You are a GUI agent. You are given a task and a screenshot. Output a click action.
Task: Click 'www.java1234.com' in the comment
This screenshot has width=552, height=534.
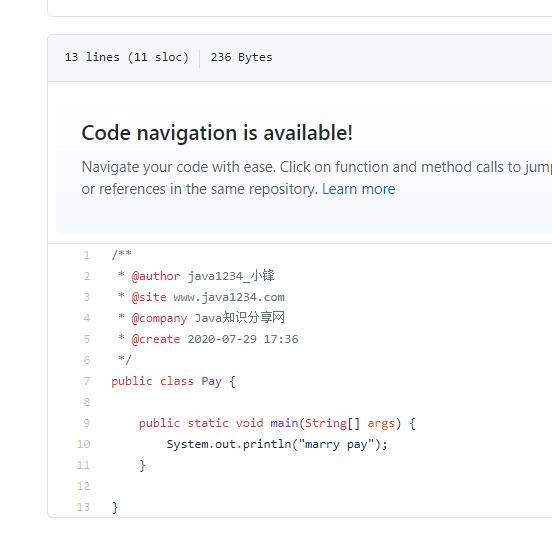tap(229, 297)
